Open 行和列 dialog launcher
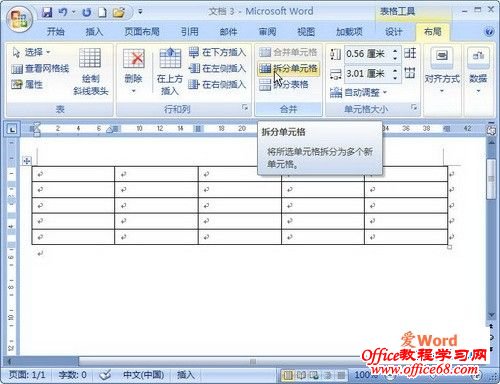This screenshot has height=384, width=500. (245, 107)
